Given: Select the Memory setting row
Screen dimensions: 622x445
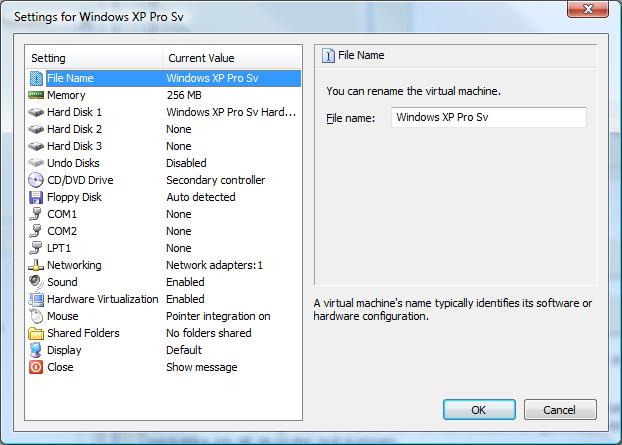Looking at the screenshot, I should 163,95.
